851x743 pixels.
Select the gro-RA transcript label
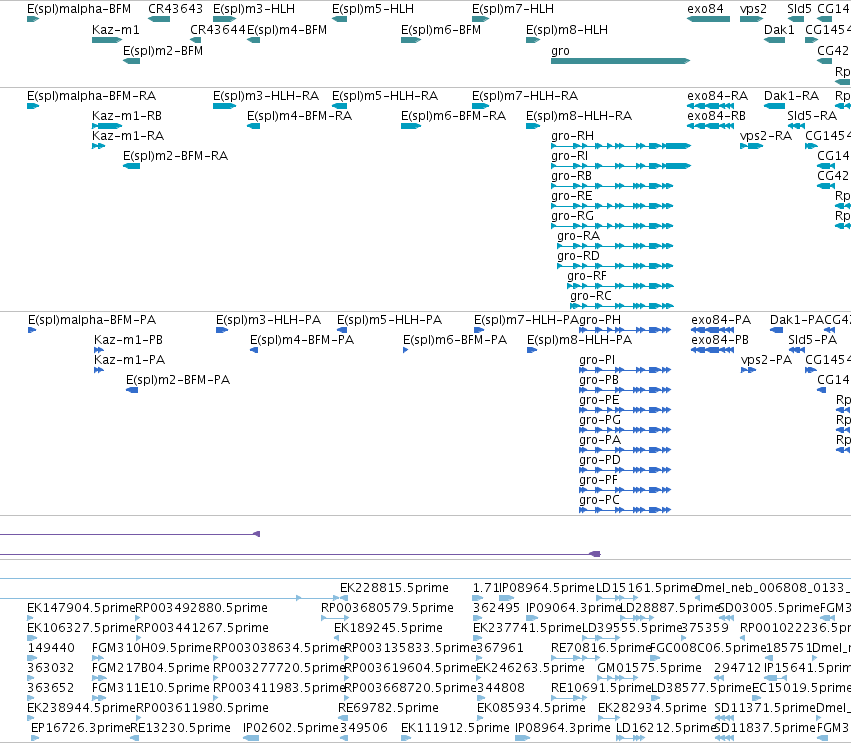(579, 236)
